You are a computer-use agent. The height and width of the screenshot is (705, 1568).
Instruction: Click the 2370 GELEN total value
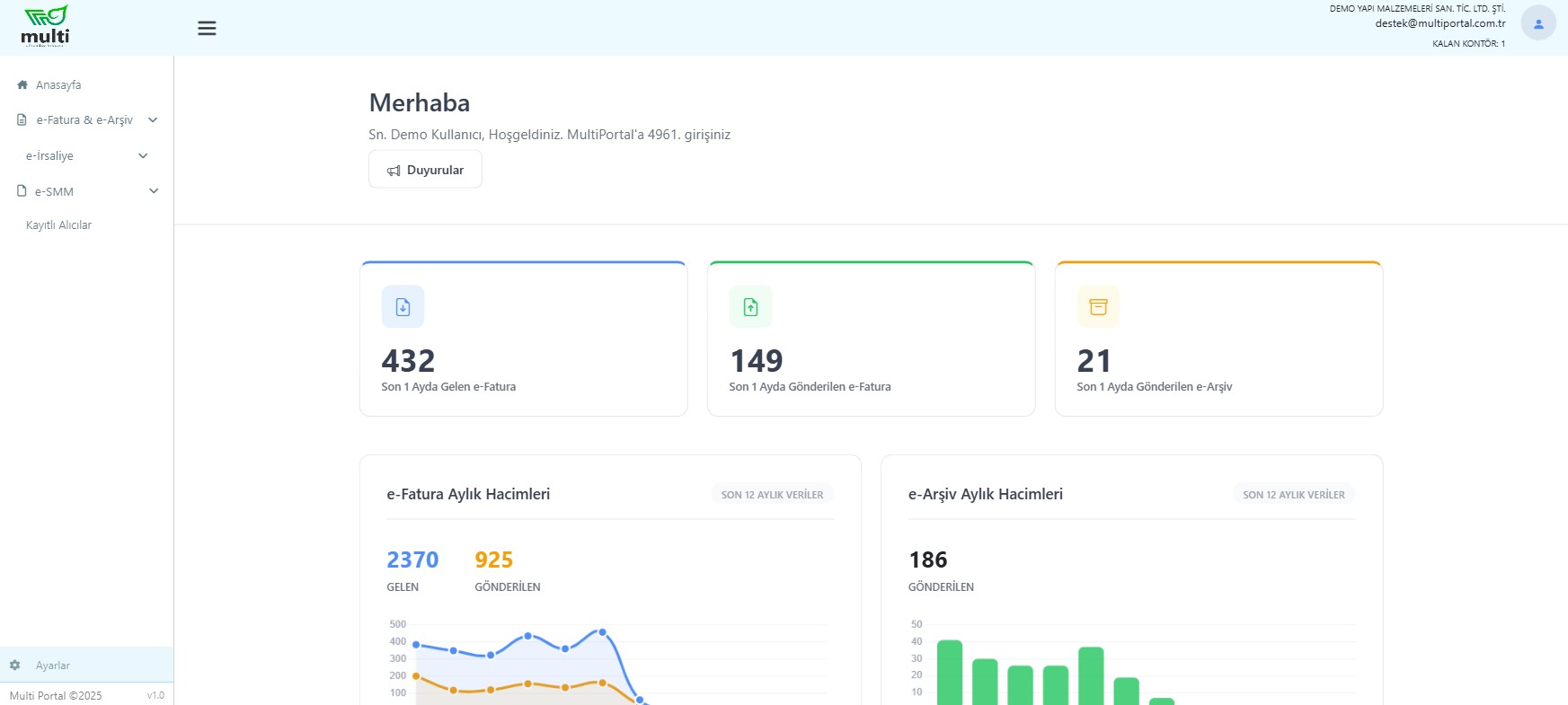pos(412,560)
